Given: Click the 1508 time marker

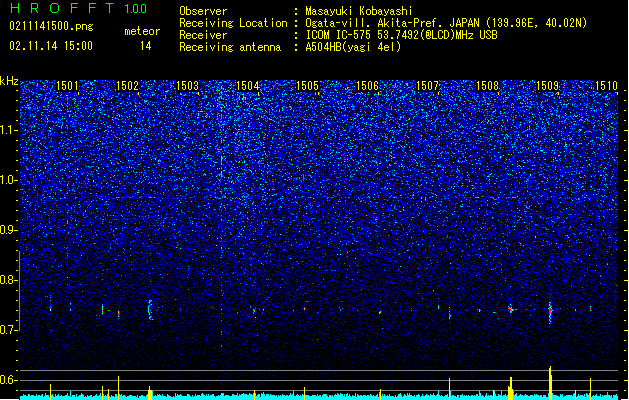Looking at the screenshot, I should (x=487, y=86).
